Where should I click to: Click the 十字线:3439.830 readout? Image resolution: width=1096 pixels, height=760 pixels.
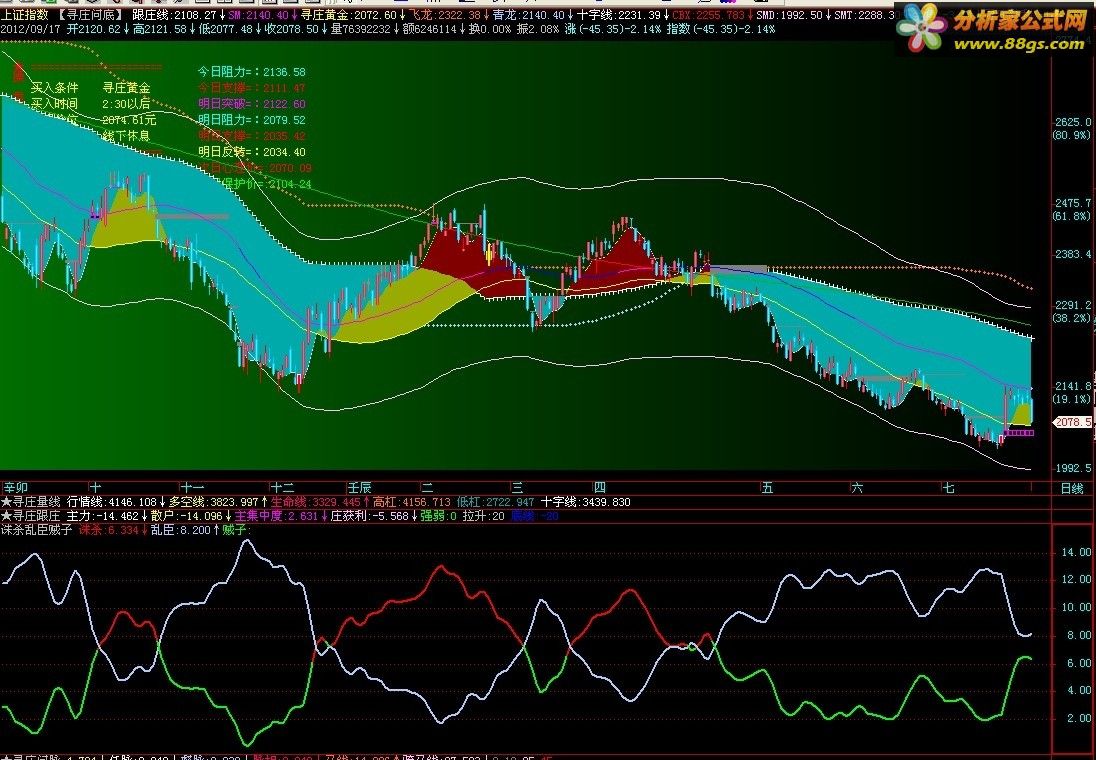(586, 502)
